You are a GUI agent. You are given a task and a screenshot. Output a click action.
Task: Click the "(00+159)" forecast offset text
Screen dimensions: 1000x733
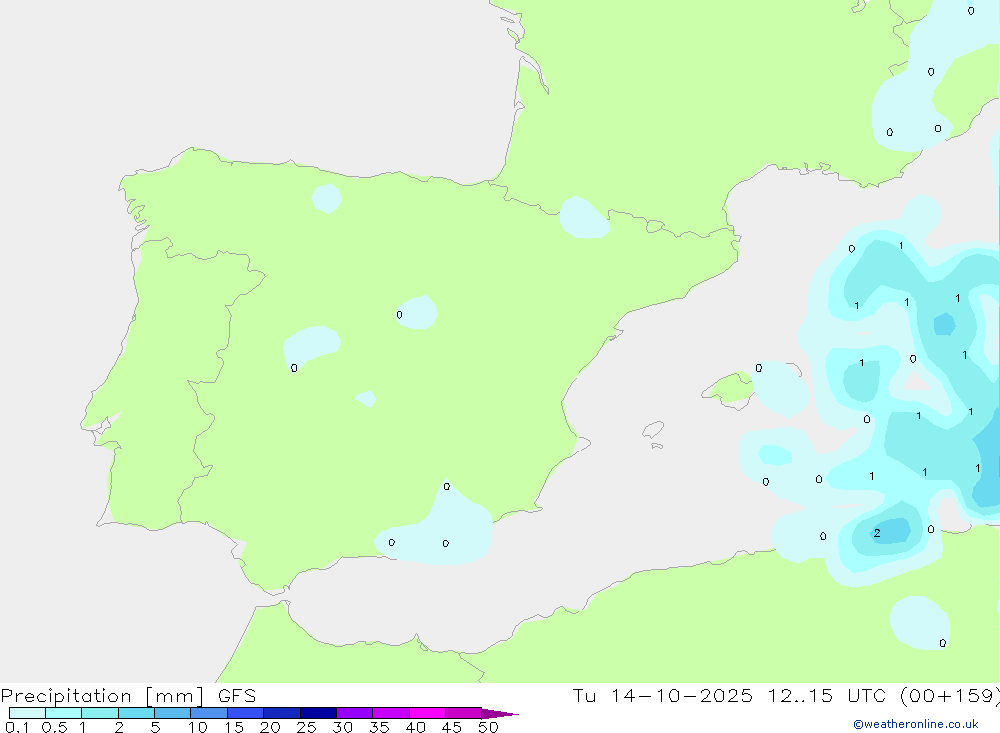(950, 696)
